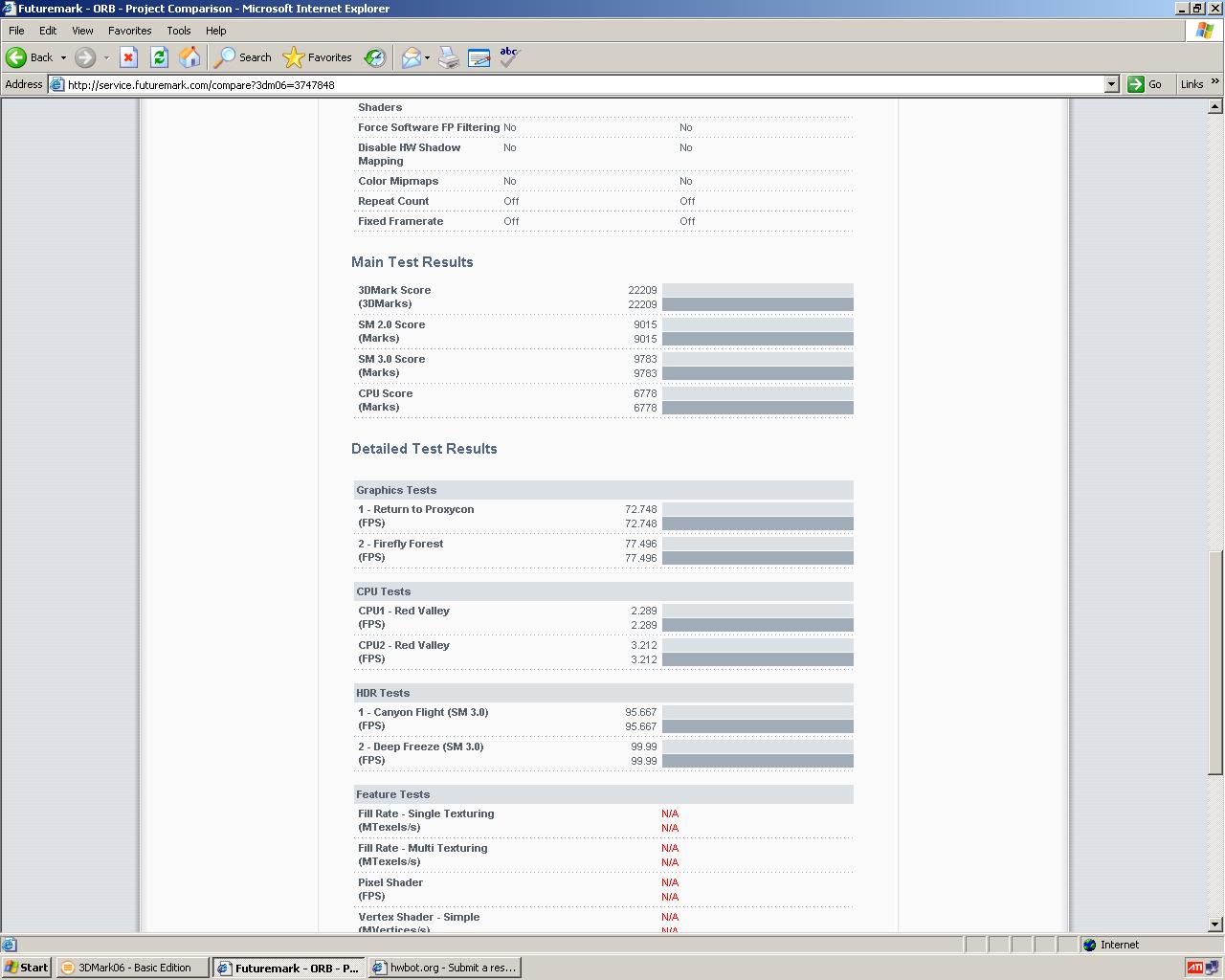Open the Favorites pane from toolbar
The image size is (1225, 980).
click(x=318, y=57)
